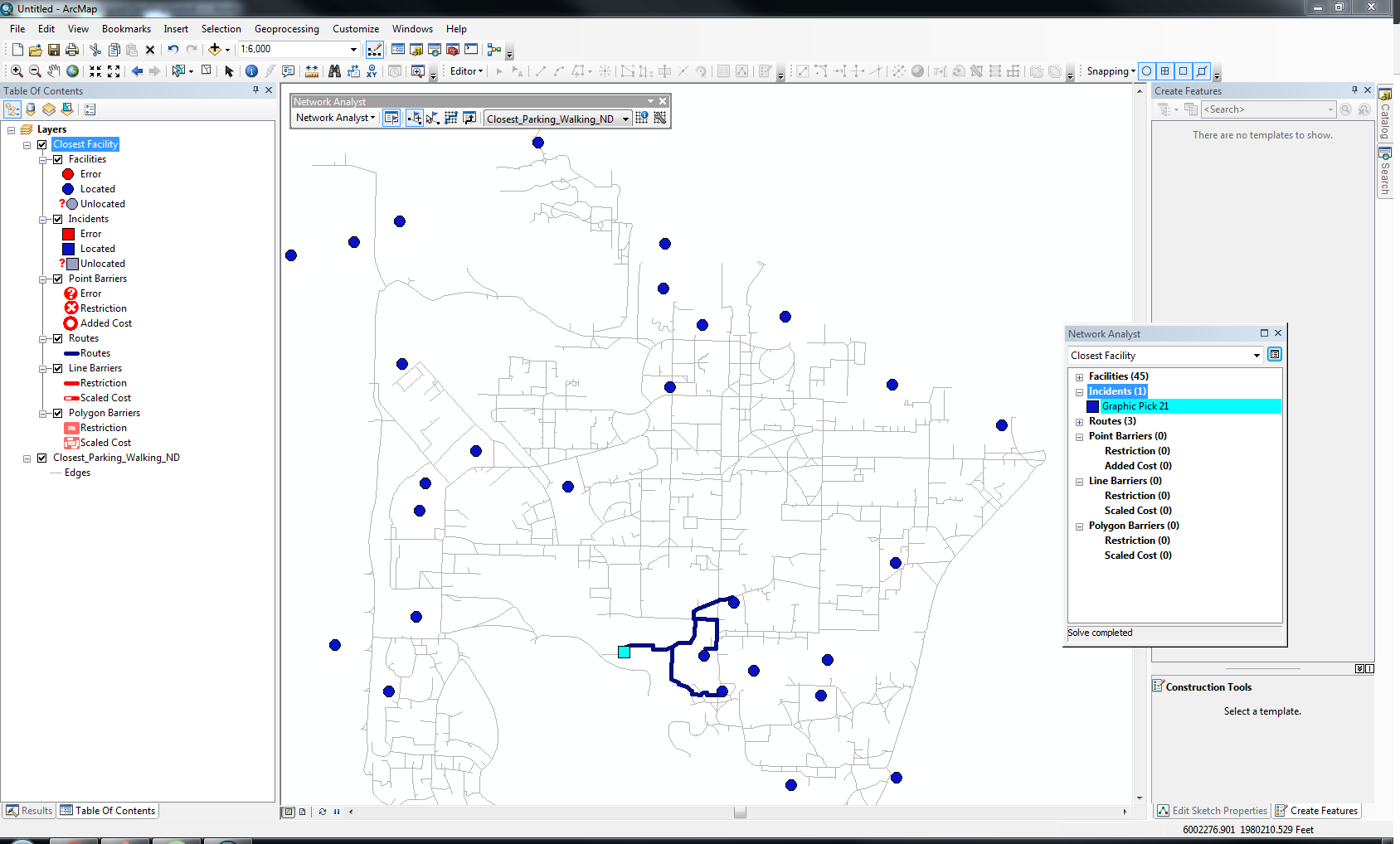Open the Geoprocessing menu

coord(286,29)
